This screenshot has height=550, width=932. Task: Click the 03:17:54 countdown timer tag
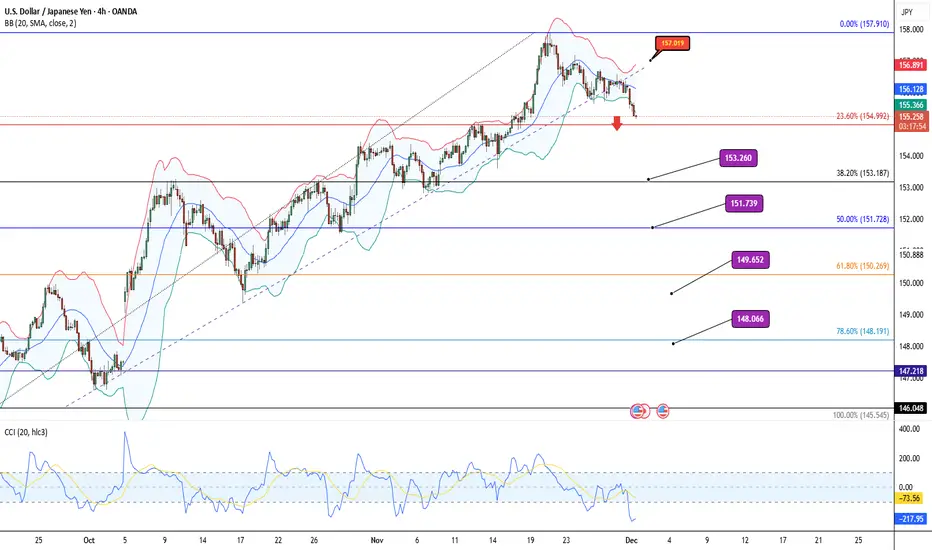[x=911, y=127]
